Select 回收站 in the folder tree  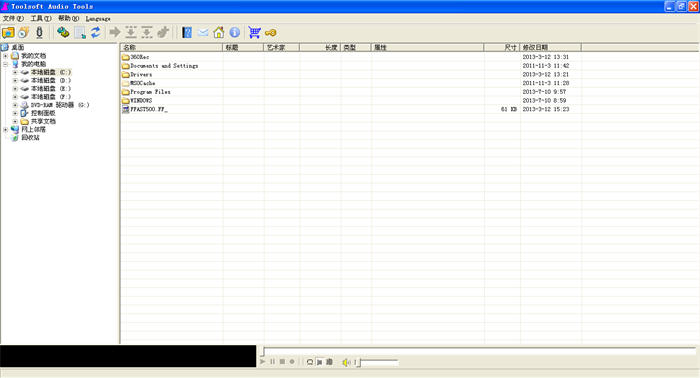[30, 137]
